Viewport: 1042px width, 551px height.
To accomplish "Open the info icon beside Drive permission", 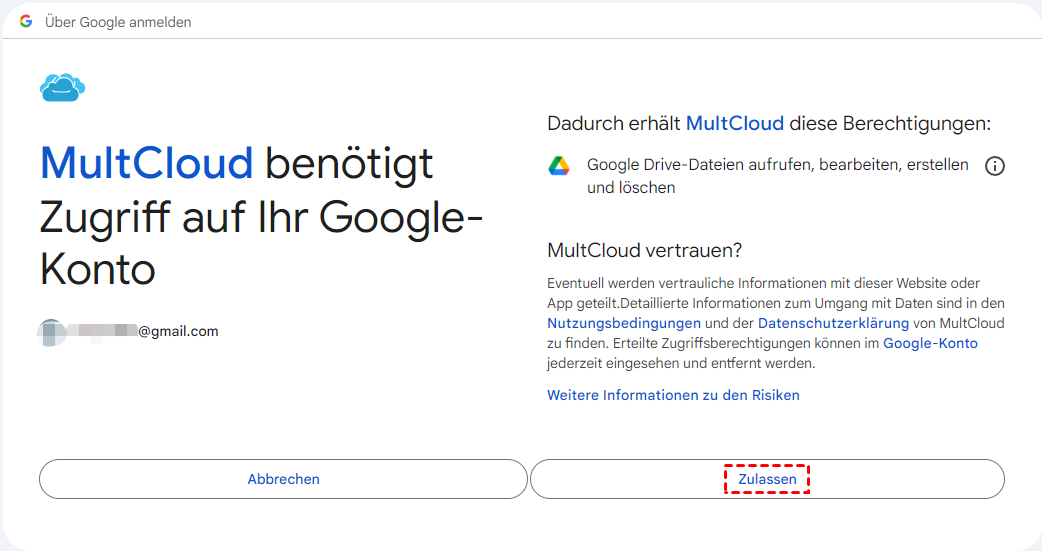I will 994,166.
